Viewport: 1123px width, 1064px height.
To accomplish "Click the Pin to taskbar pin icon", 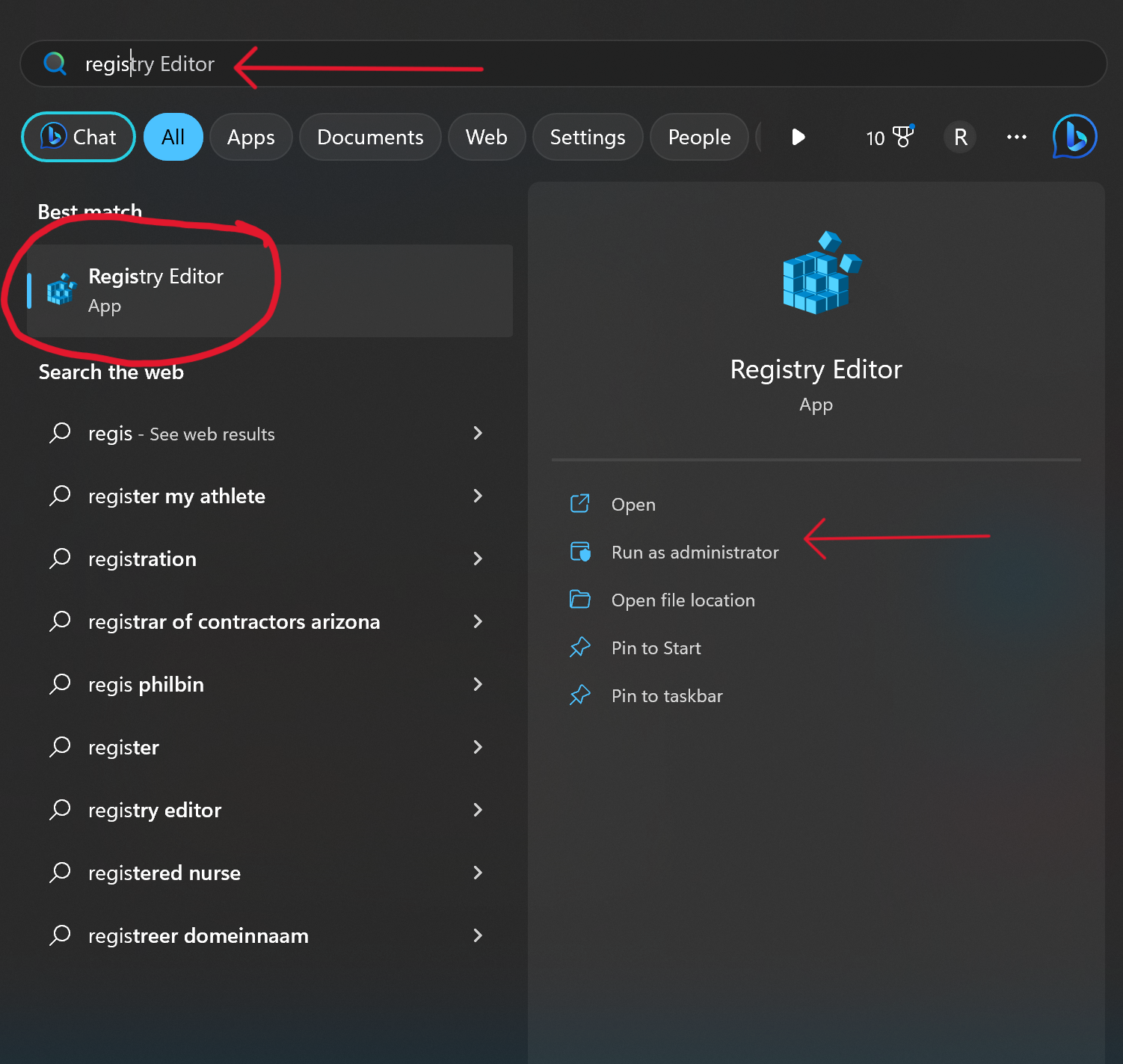I will click(580, 695).
